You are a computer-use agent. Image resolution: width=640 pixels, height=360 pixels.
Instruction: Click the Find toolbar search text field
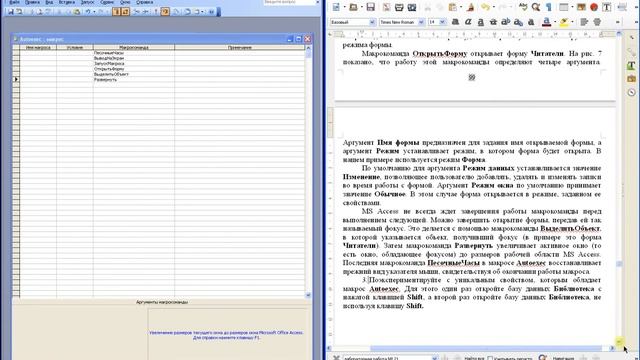click(x=386, y=358)
